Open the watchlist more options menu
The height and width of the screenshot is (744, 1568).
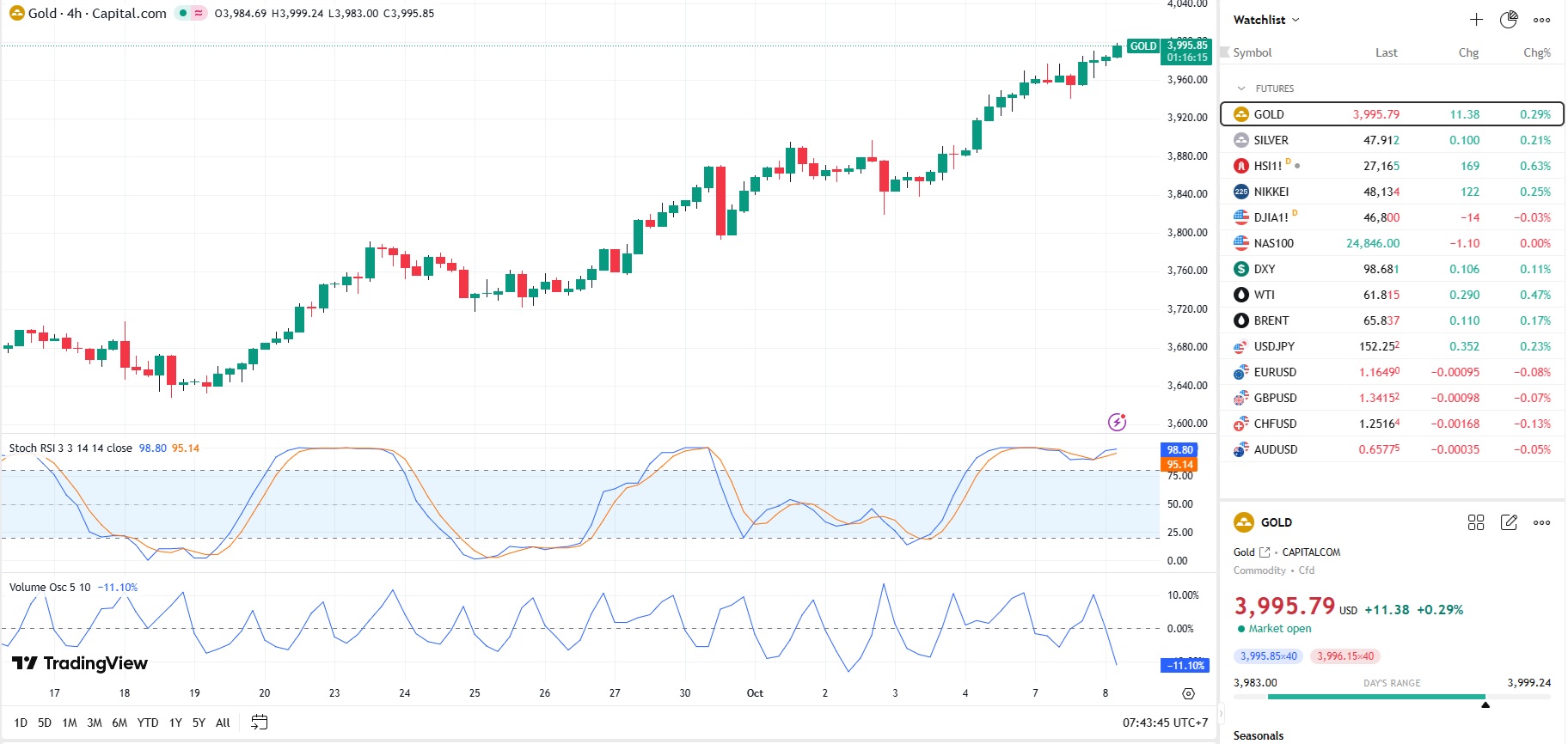(x=1542, y=20)
